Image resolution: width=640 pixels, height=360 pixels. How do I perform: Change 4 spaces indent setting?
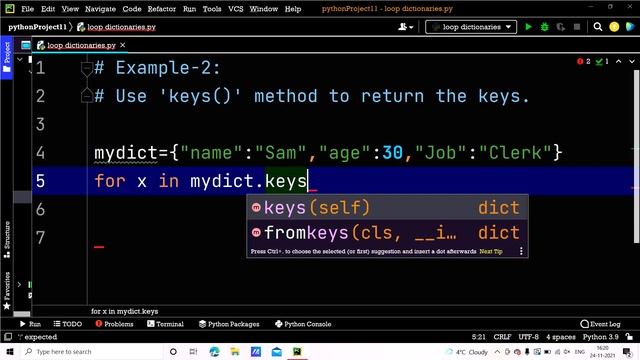coord(561,337)
